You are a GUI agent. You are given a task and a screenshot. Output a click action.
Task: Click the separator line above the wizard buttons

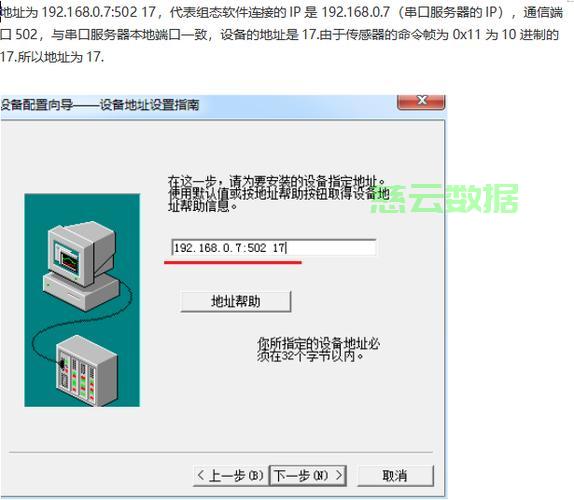[x=221, y=452]
